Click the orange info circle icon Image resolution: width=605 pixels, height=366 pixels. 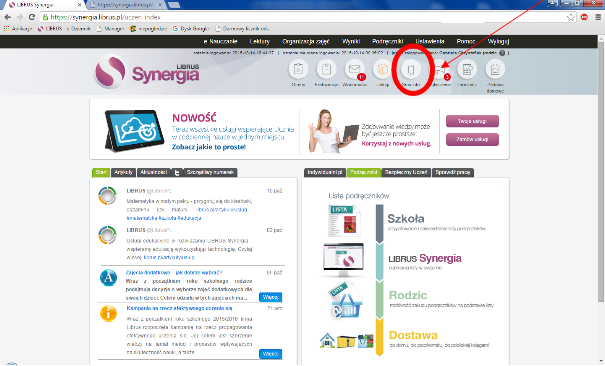108,313
